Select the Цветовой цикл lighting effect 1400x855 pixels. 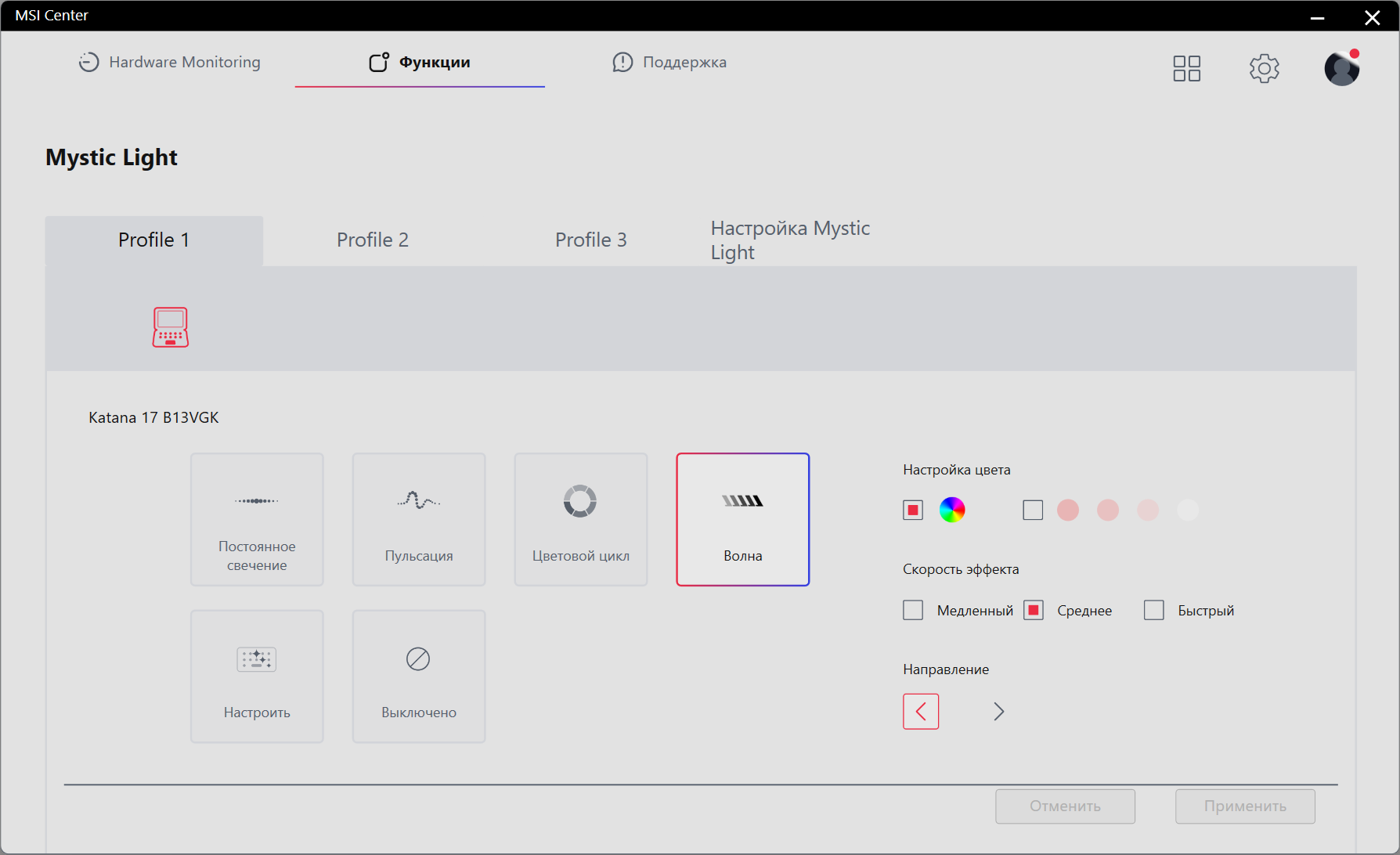[581, 519]
